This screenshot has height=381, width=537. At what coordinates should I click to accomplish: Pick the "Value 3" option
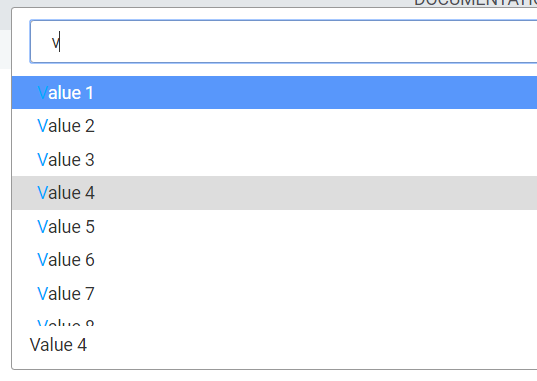[x=274, y=159]
